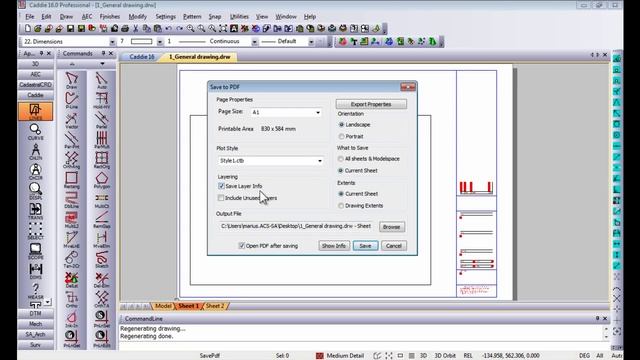Select the LINES palette icon
The width and height of the screenshot is (640, 360).
point(35,111)
